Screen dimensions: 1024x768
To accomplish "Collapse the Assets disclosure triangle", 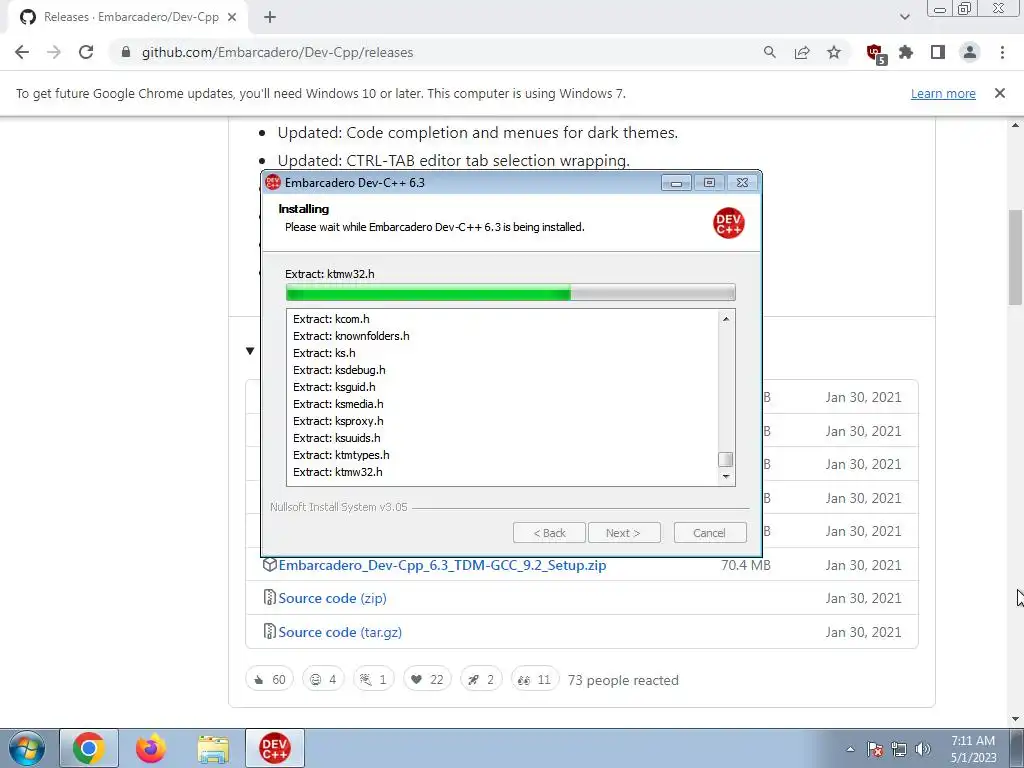I will 250,351.
